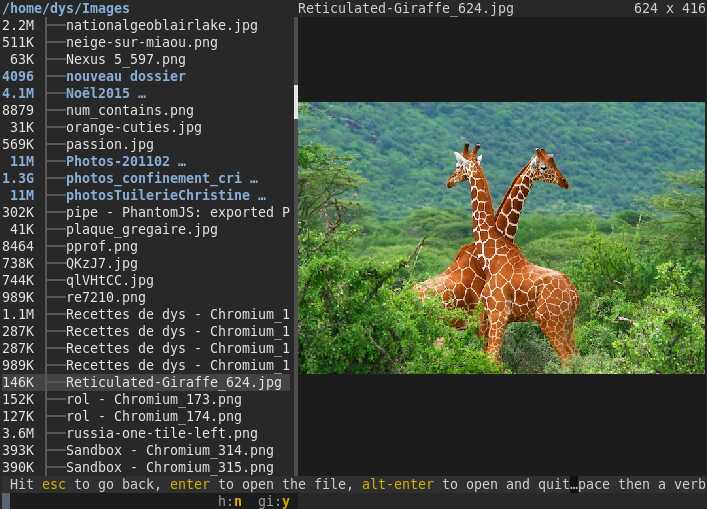Click the selected Reticulated-Giraffe_624.jpg row
The width and height of the screenshot is (707, 509).
145,382
